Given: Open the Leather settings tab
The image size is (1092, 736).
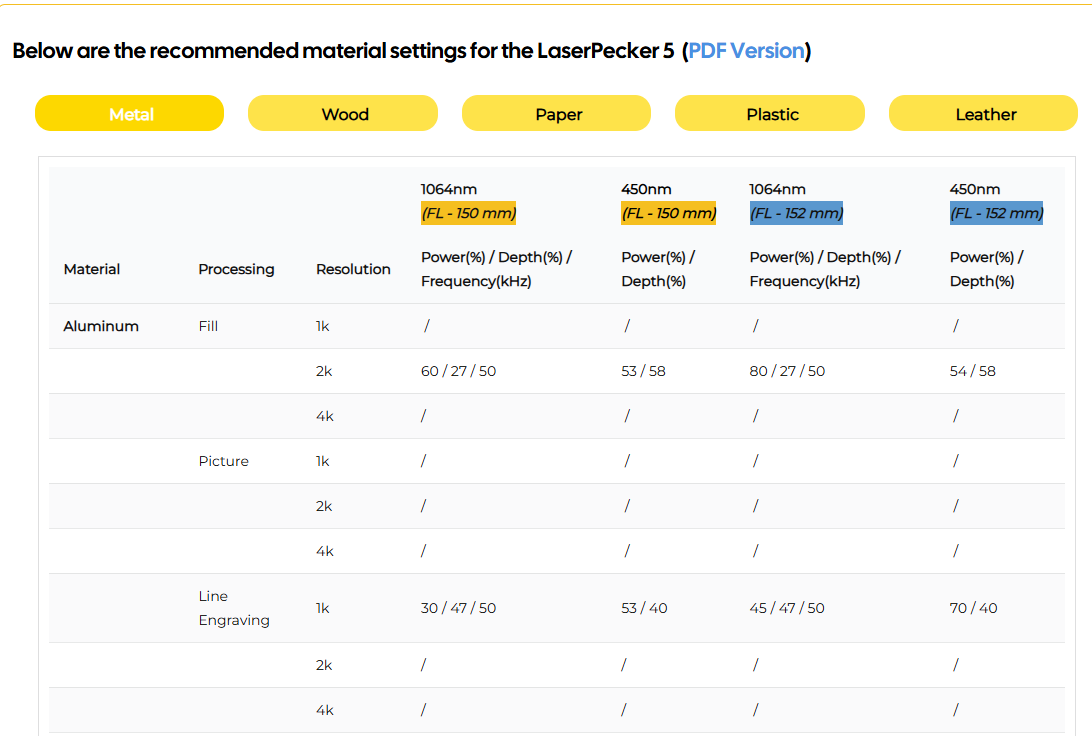Looking at the screenshot, I should point(983,113).
